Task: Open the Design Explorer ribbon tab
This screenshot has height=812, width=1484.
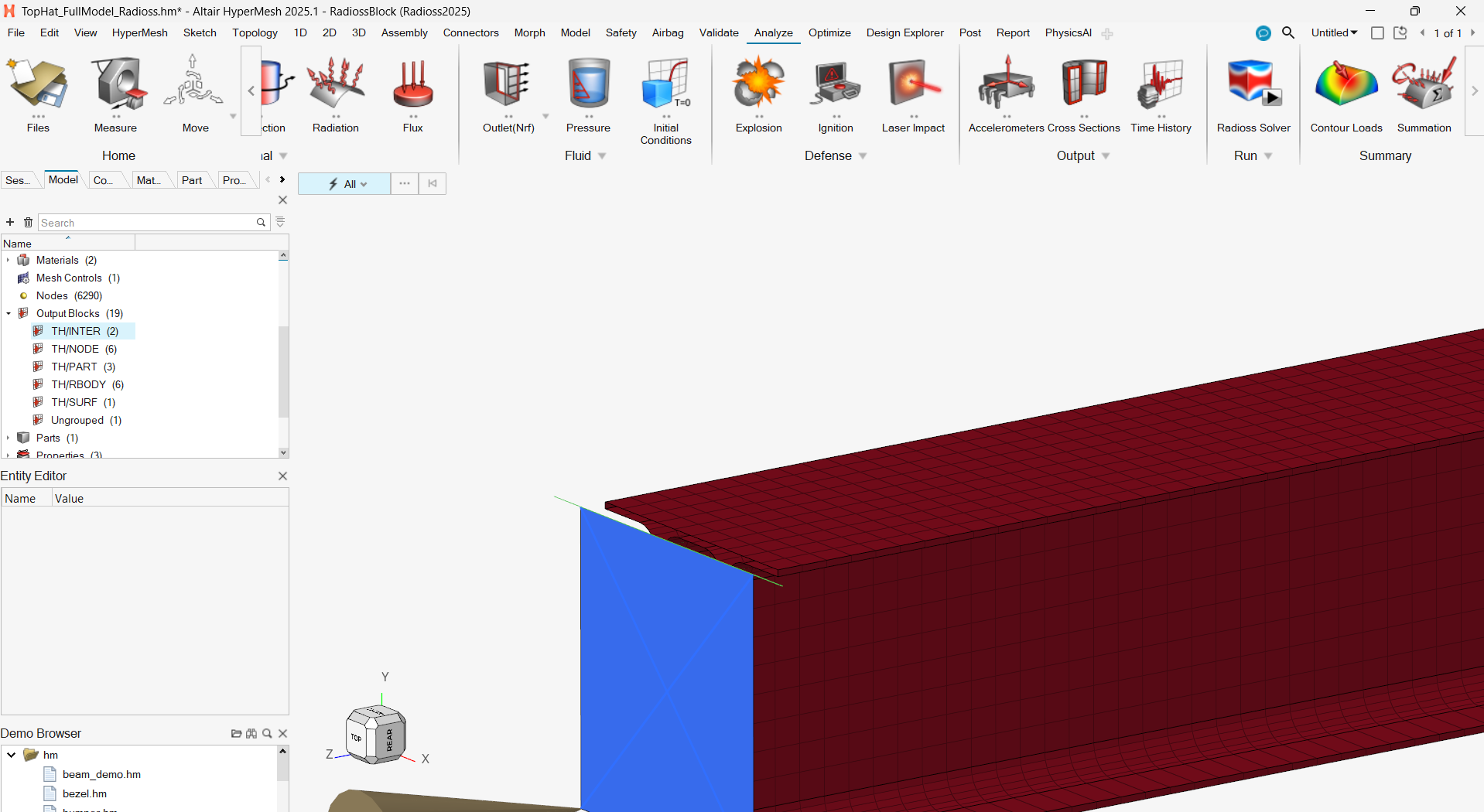Action: click(x=904, y=32)
